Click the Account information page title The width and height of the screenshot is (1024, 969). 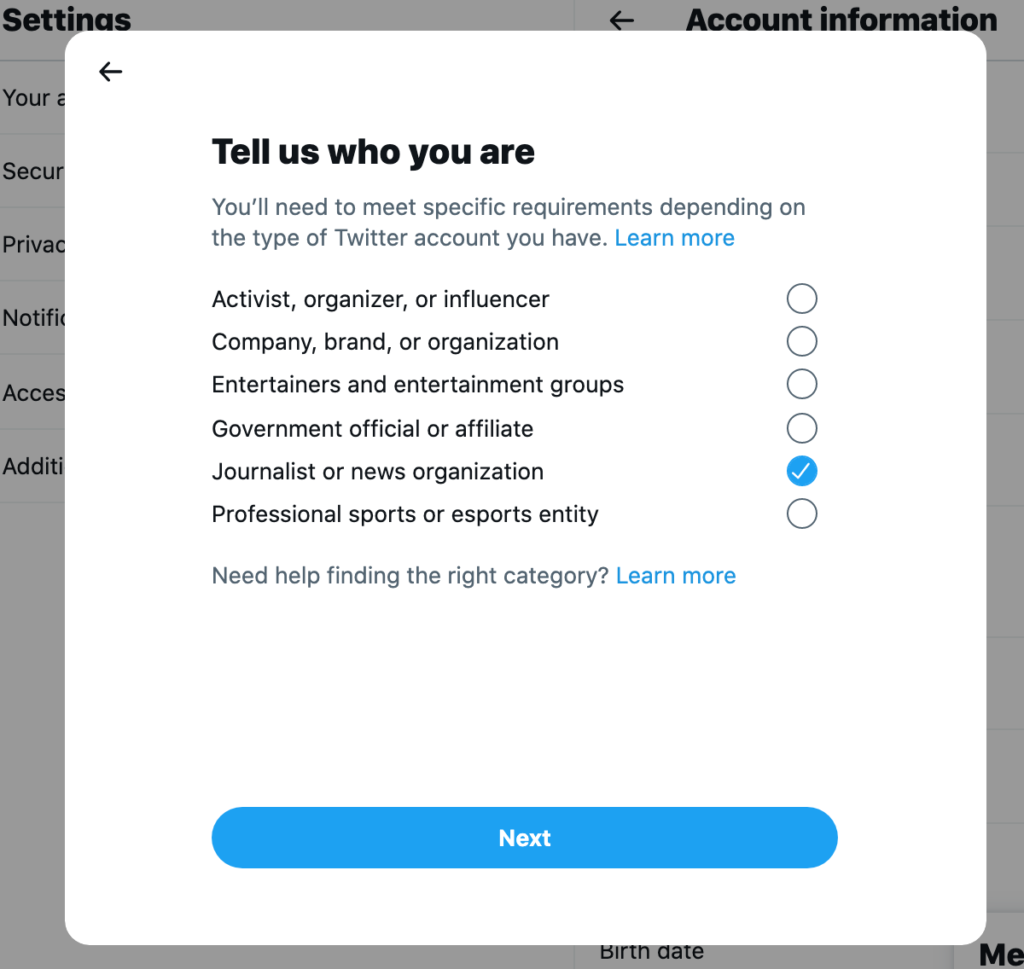(x=841, y=20)
